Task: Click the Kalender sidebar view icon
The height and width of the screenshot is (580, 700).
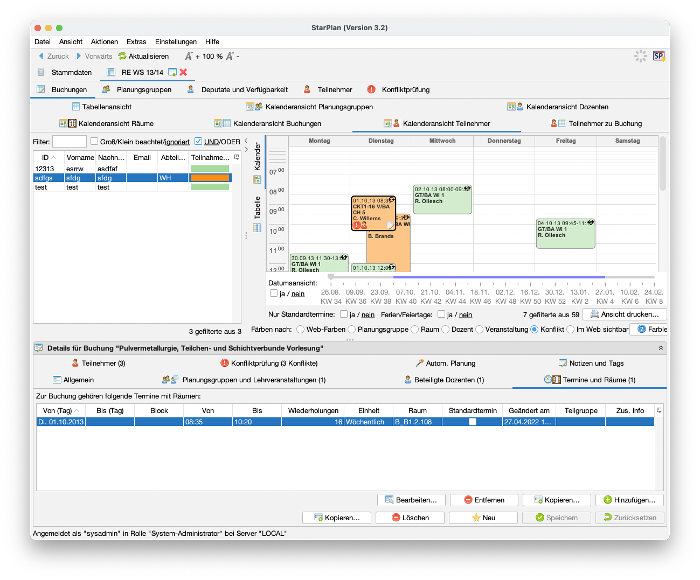Action: point(257,179)
